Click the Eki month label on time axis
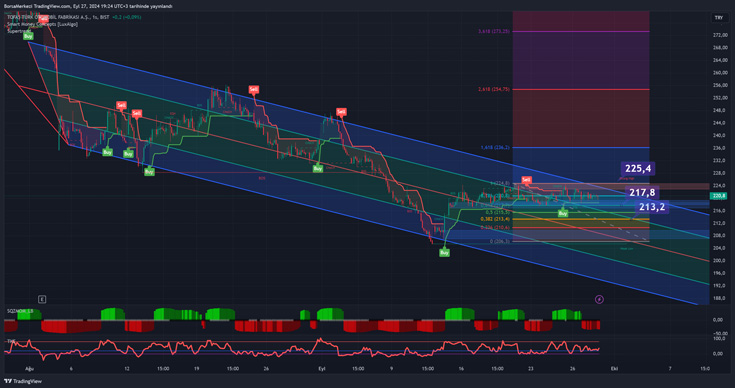 click(614, 369)
